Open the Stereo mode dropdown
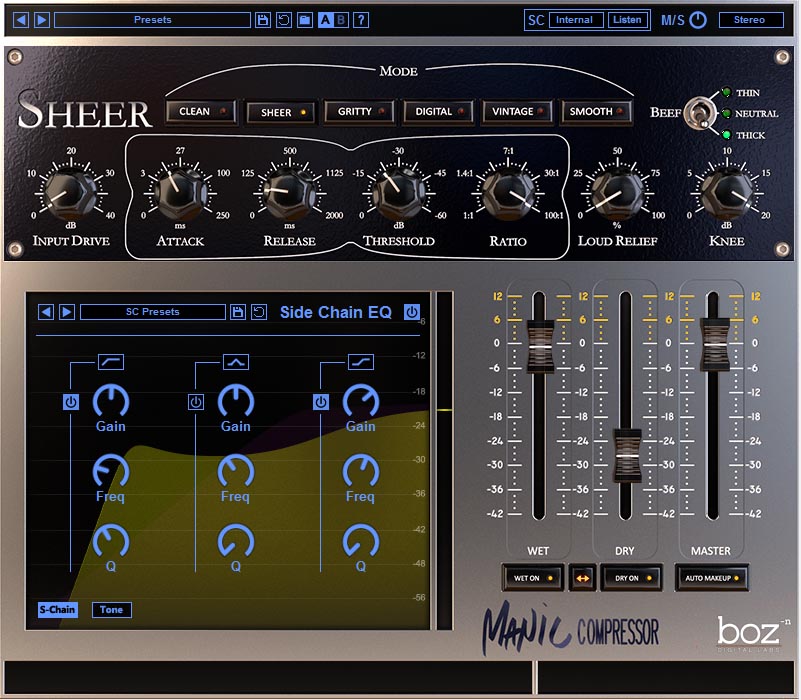Image resolution: width=801 pixels, height=700 pixels. coord(752,19)
